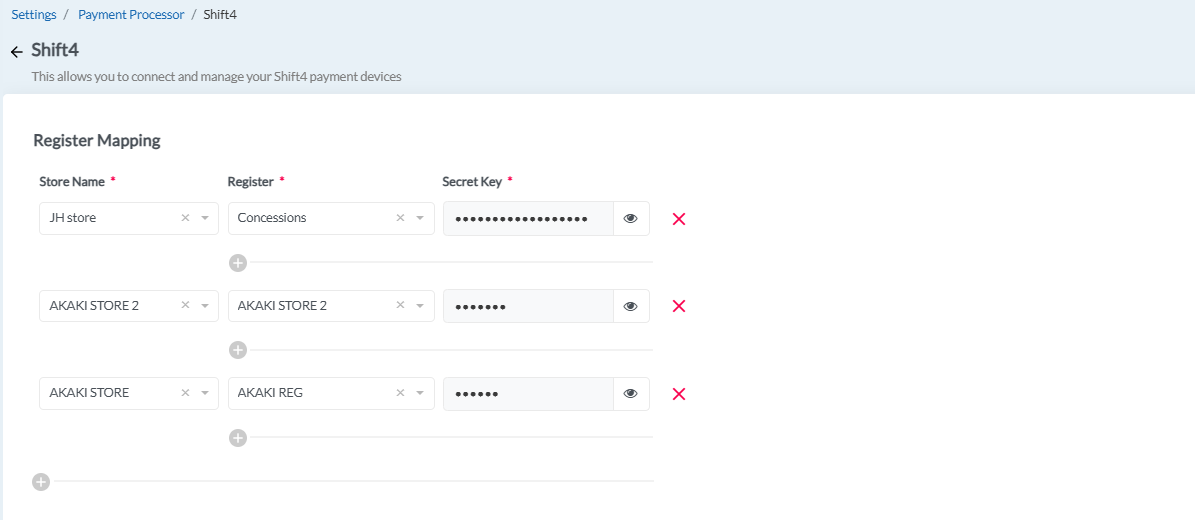The image size is (1195, 520).
Task: Clear the Concessions register selection
Action: 400,218
